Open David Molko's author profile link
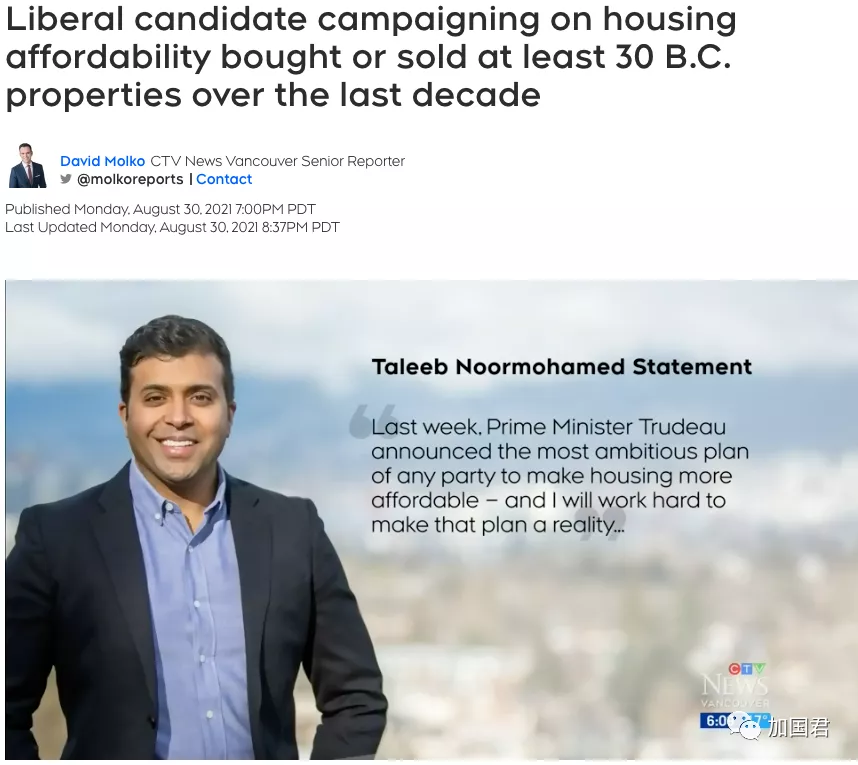The image size is (858, 765). click(102, 161)
